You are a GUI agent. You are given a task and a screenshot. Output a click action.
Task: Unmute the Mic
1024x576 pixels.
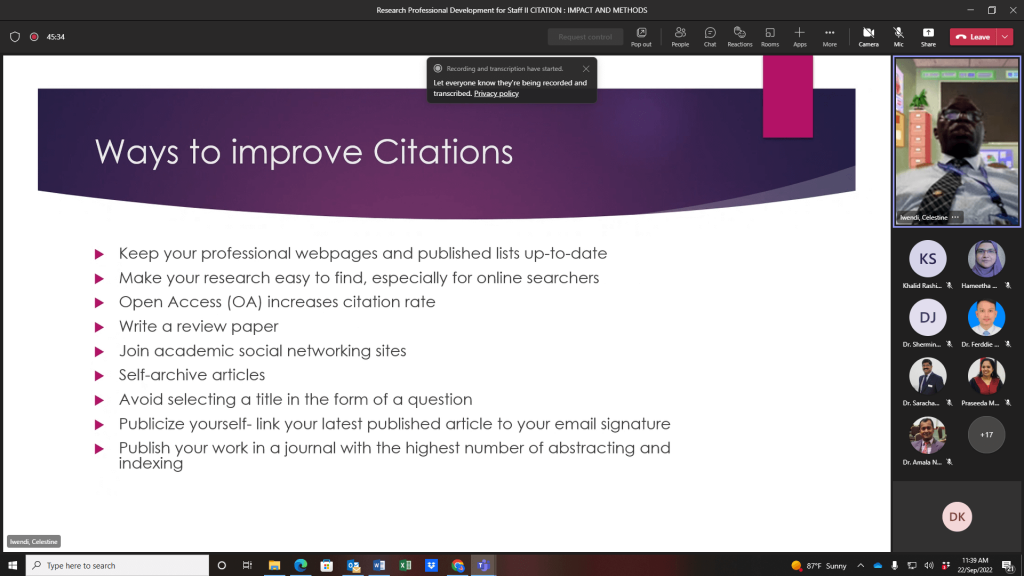click(899, 36)
